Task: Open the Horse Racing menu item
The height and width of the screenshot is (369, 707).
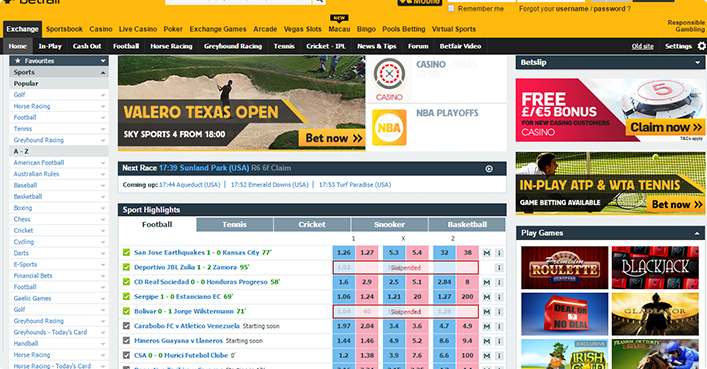Action: pos(171,46)
